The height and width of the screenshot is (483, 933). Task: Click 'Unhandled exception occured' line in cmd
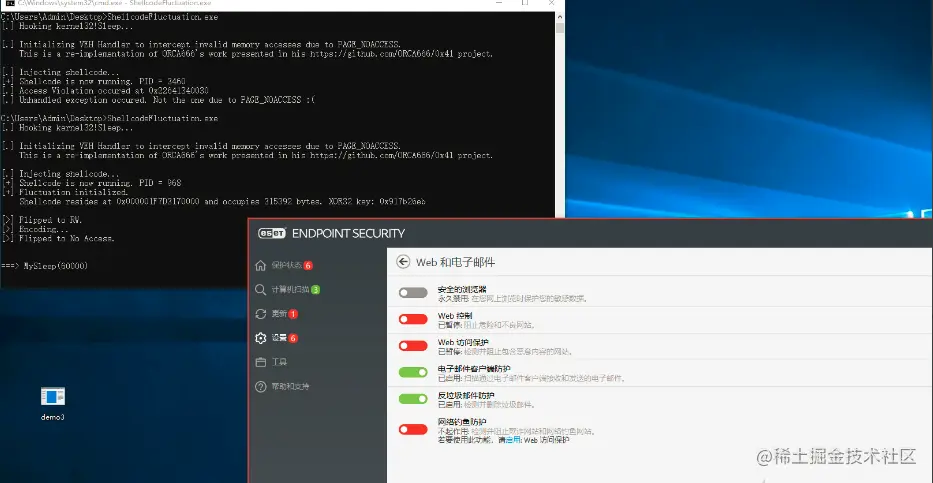click(x=158, y=100)
